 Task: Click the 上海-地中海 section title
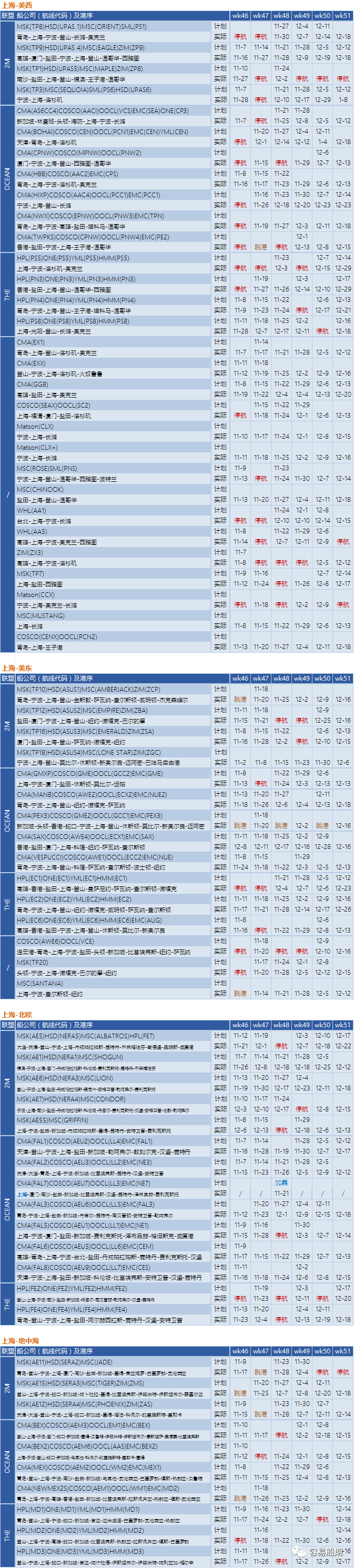click(x=21, y=1341)
